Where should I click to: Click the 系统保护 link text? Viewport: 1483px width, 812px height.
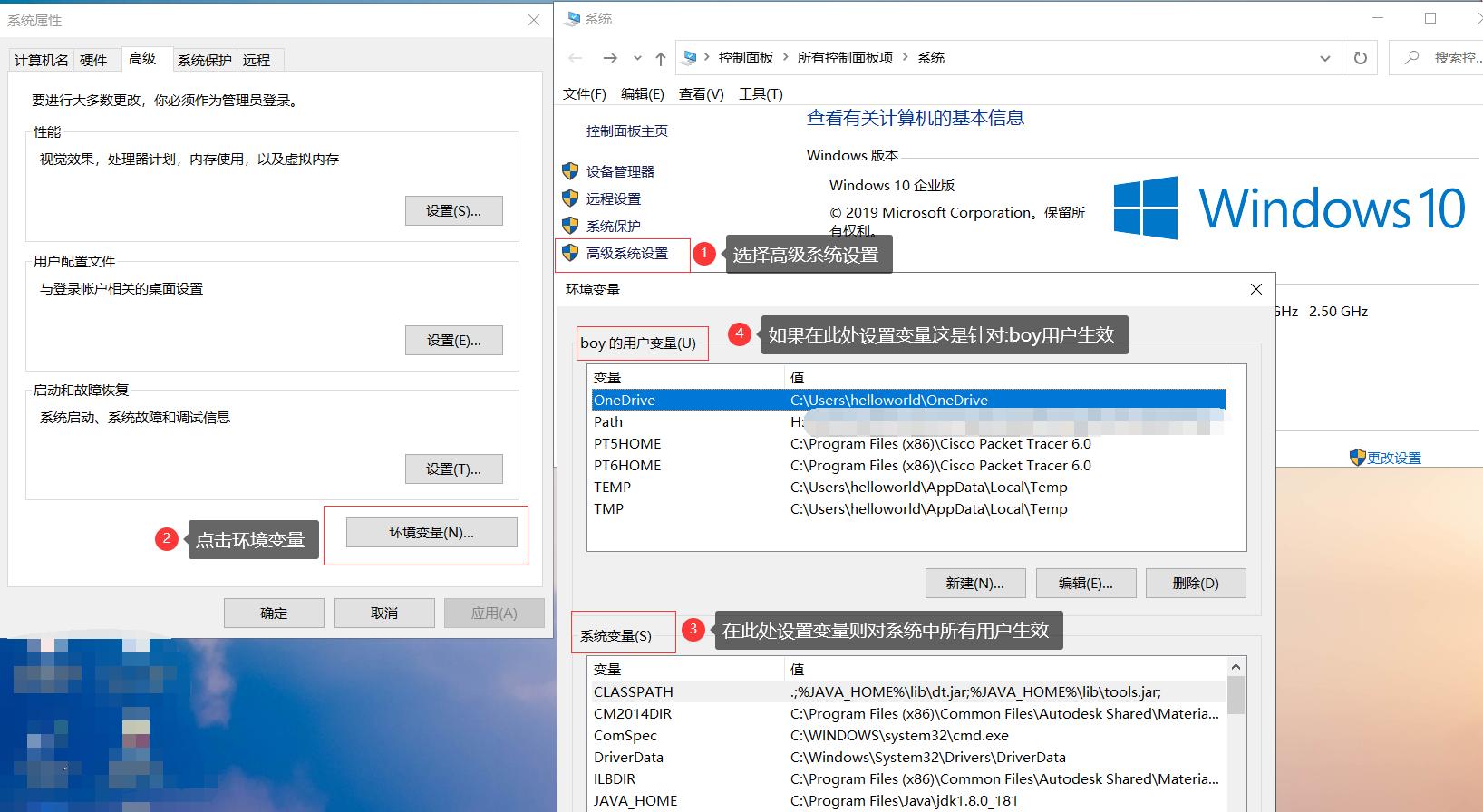pyautogui.click(x=614, y=226)
